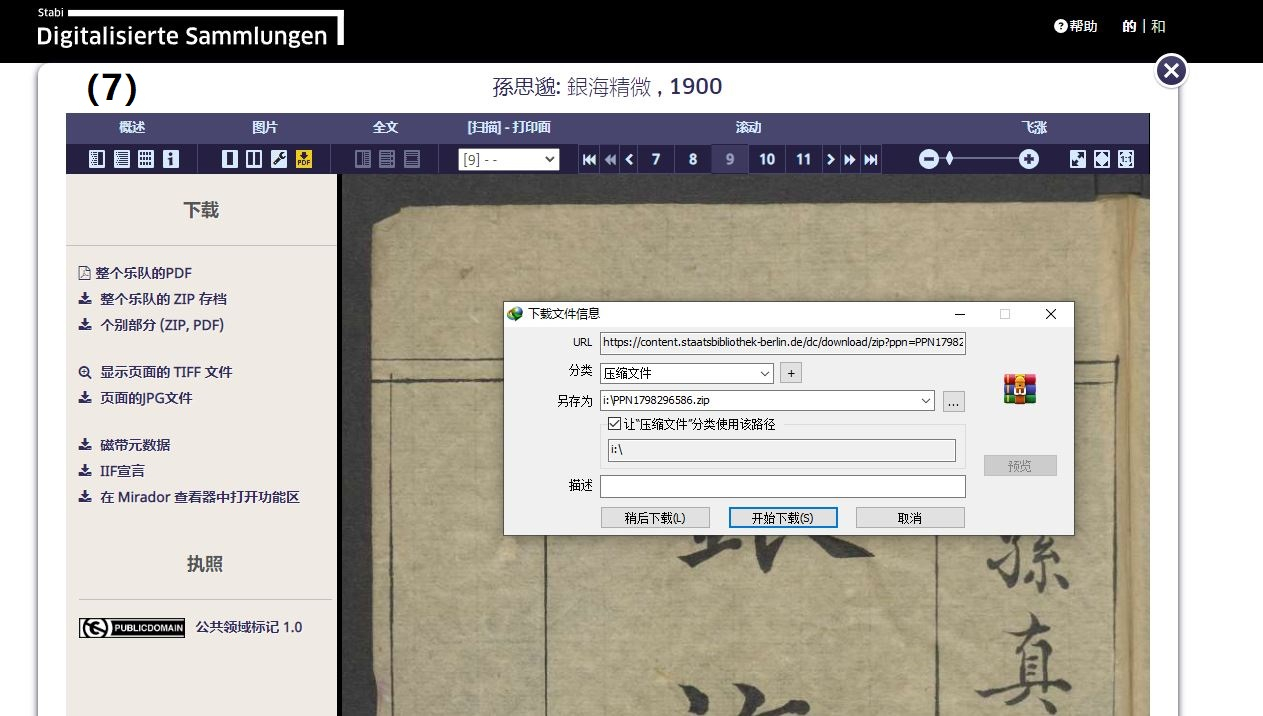Click the 稍后下载(L) button

pos(655,518)
